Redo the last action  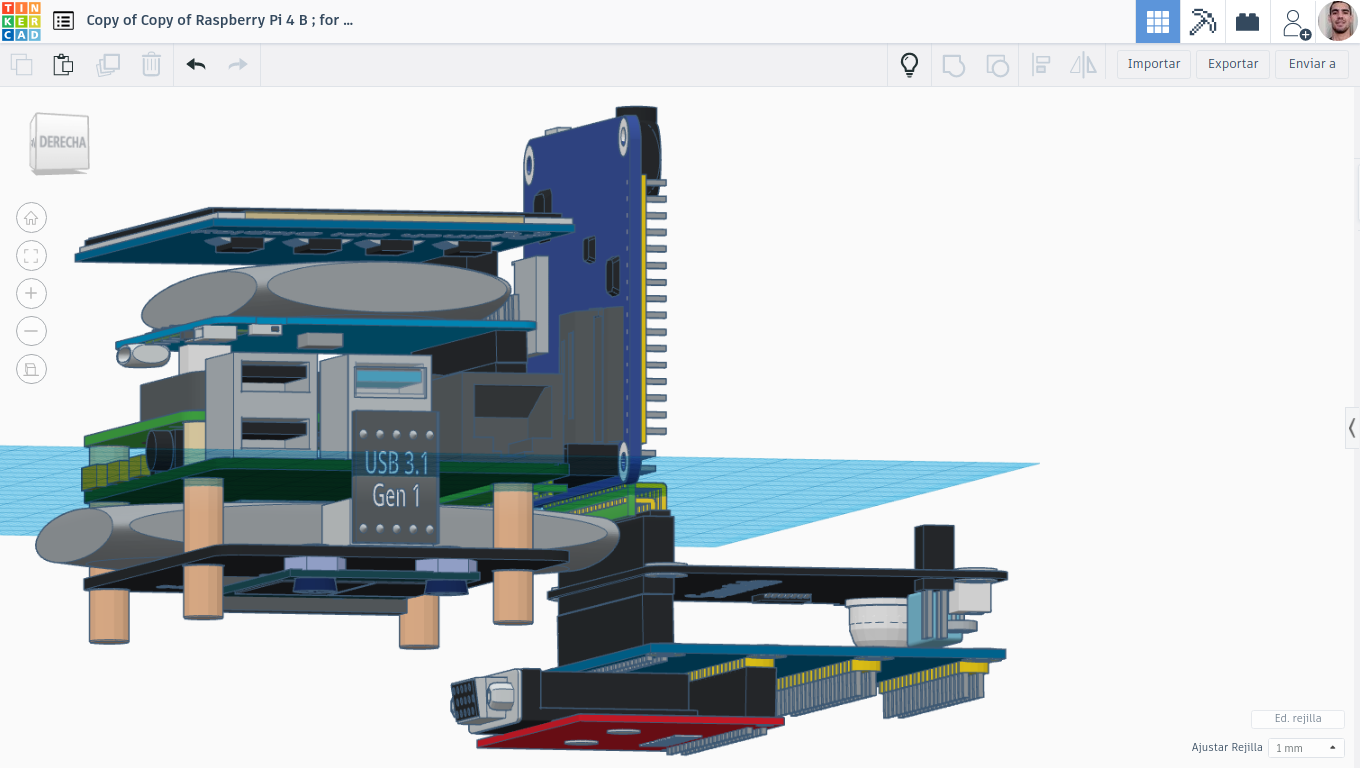pos(238,65)
